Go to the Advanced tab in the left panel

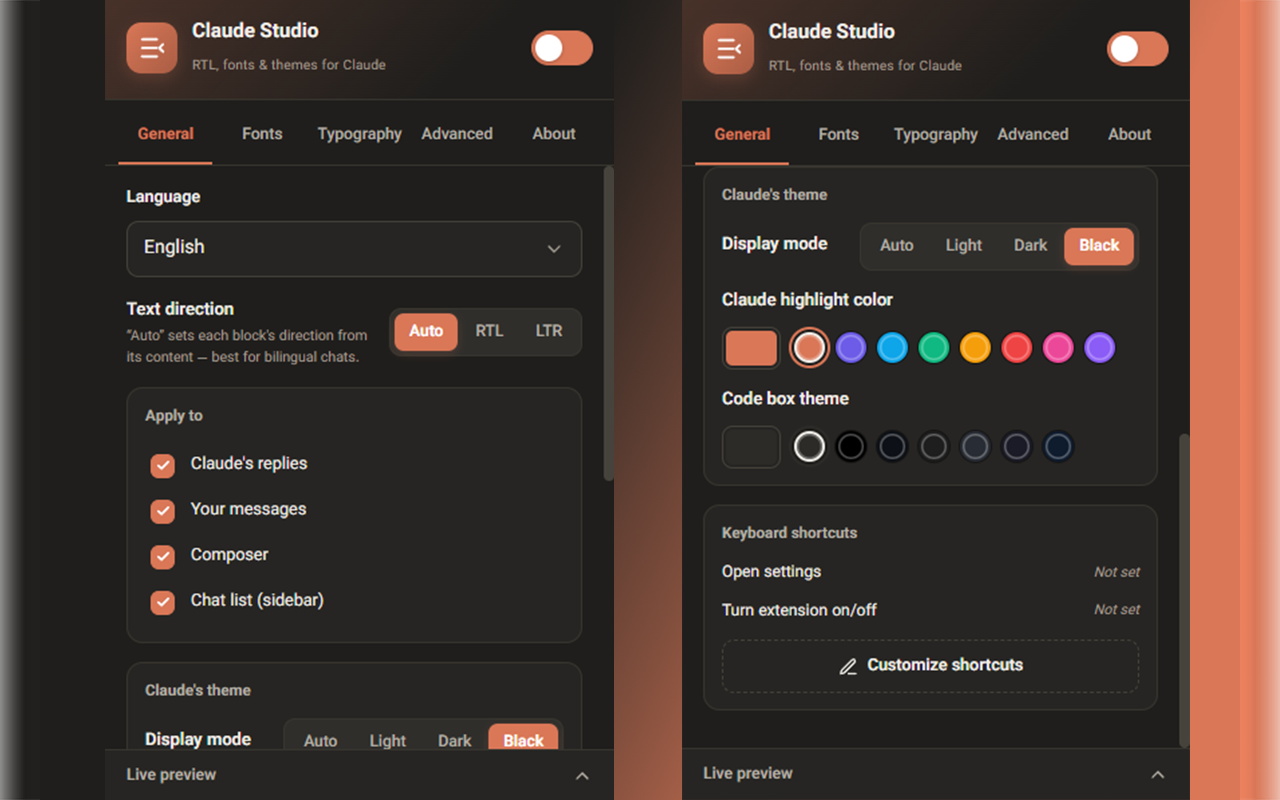(x=457, y=134)
